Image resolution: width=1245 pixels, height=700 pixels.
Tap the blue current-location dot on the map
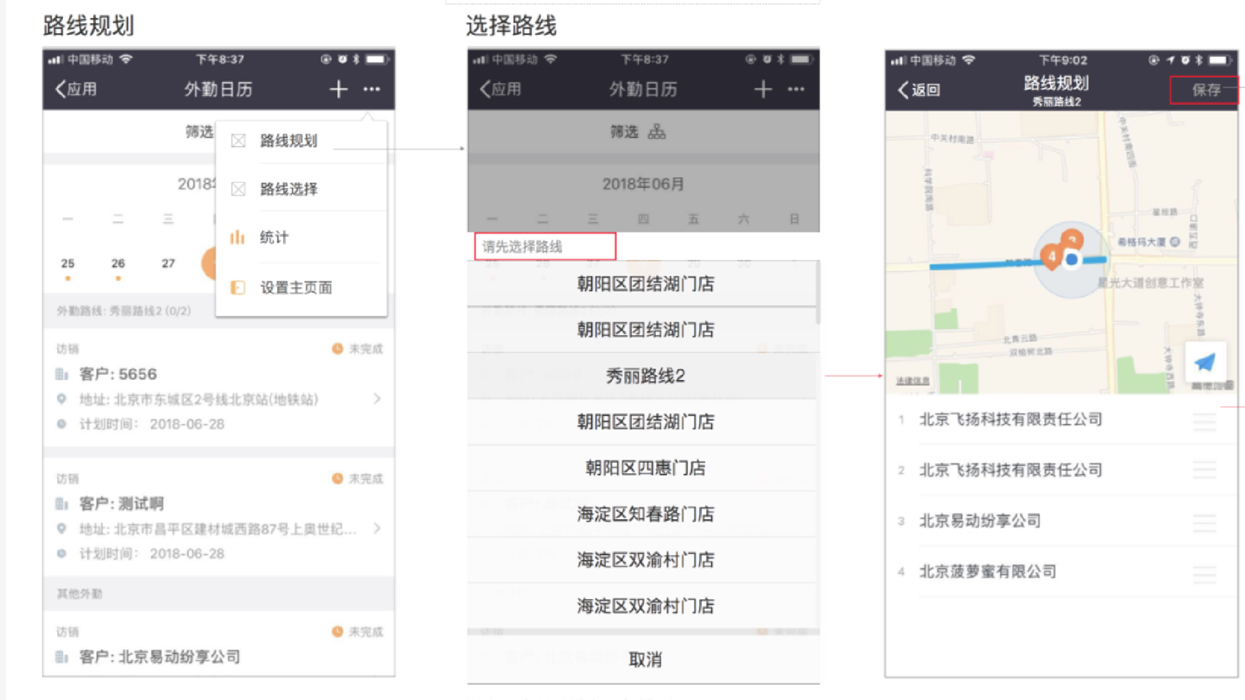coord(1071,259)
